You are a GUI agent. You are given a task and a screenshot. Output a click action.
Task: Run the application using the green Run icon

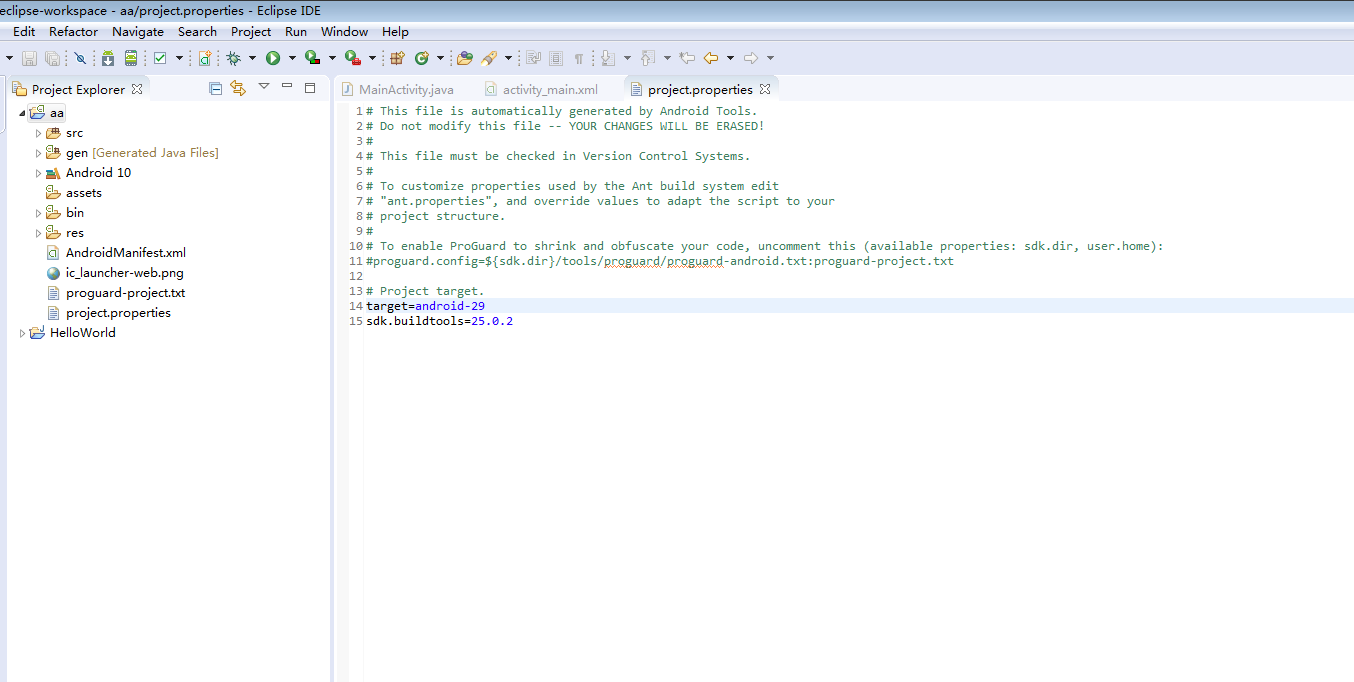pyautogui.click(x=273, y=58)
